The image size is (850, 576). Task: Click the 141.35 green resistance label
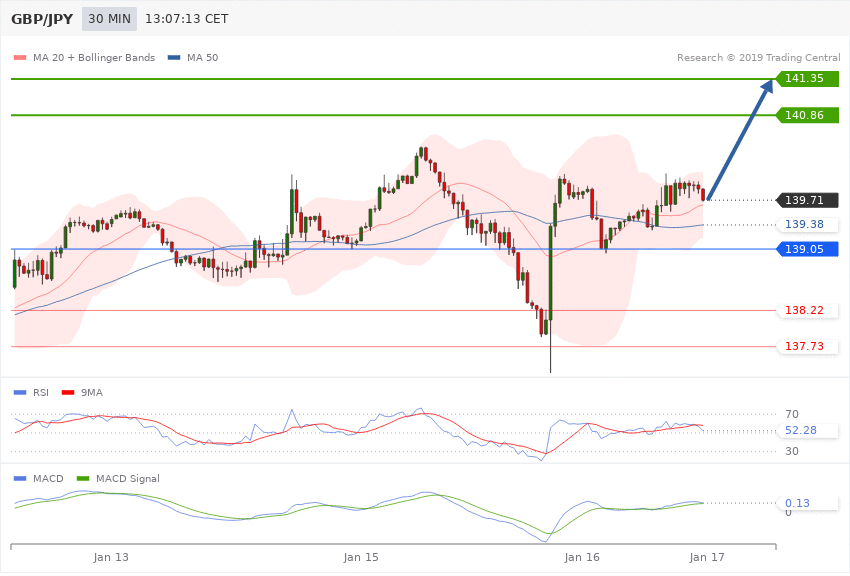[807, 79]
